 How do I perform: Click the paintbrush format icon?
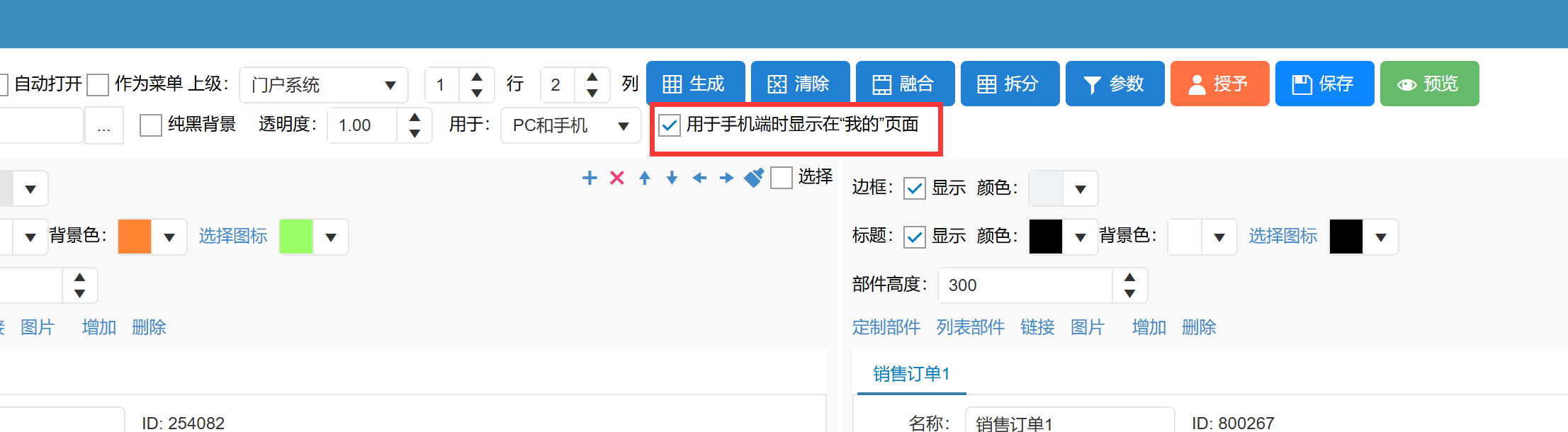coord(754,178)
